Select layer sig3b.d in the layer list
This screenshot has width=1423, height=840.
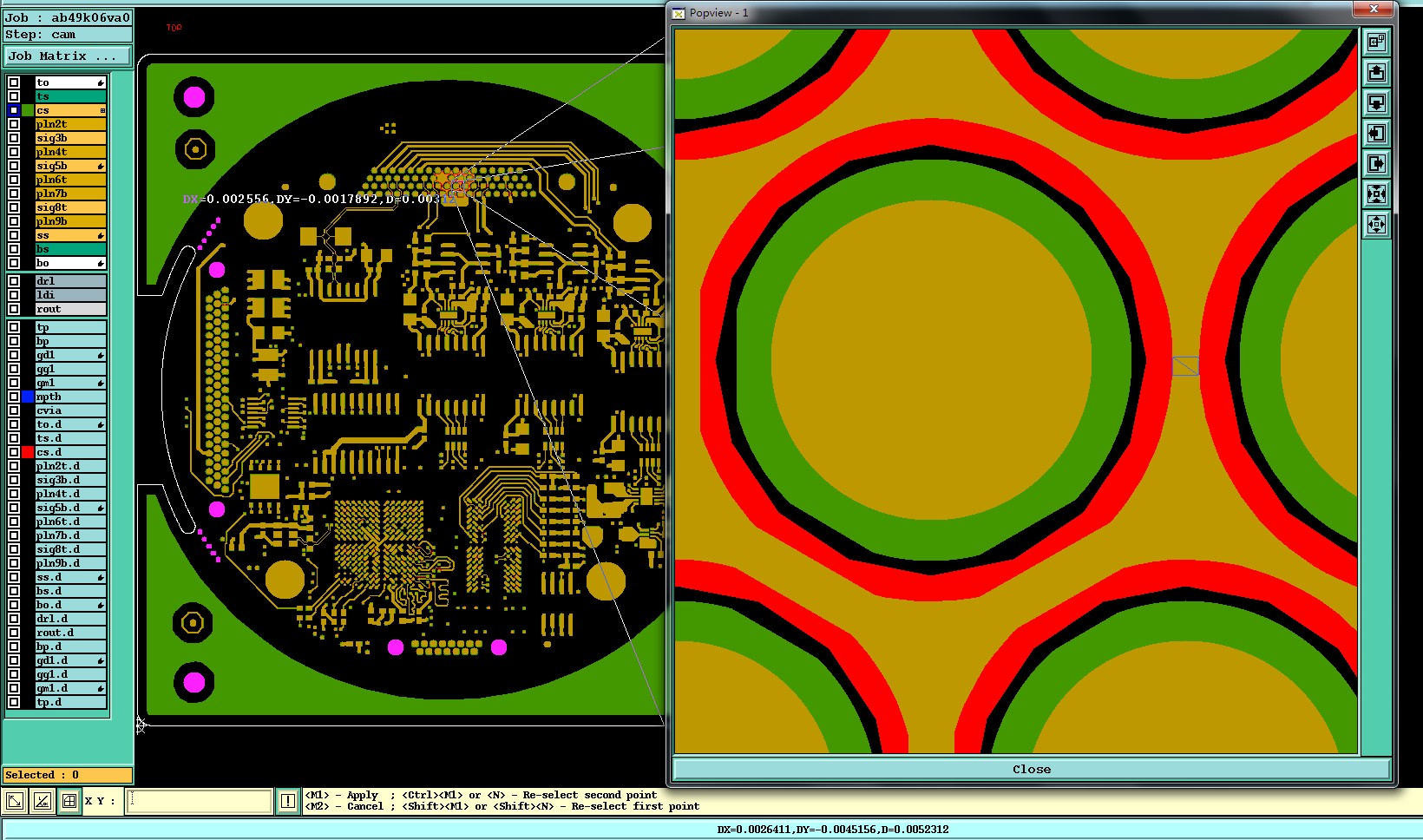click(x=70, y=480)
